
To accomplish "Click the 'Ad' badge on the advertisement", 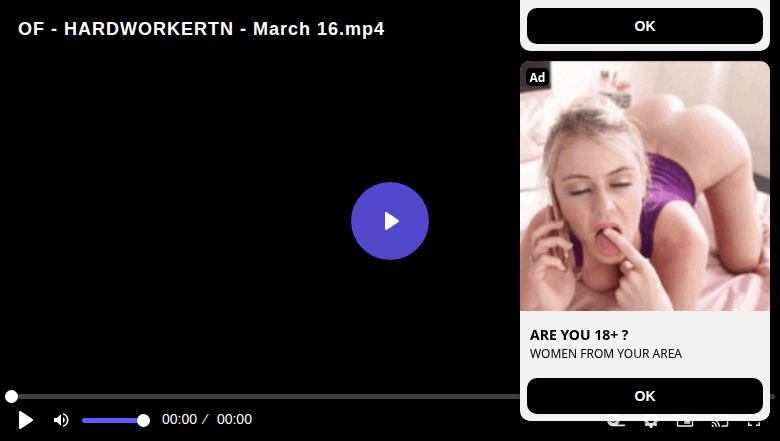I will point(537,78).
